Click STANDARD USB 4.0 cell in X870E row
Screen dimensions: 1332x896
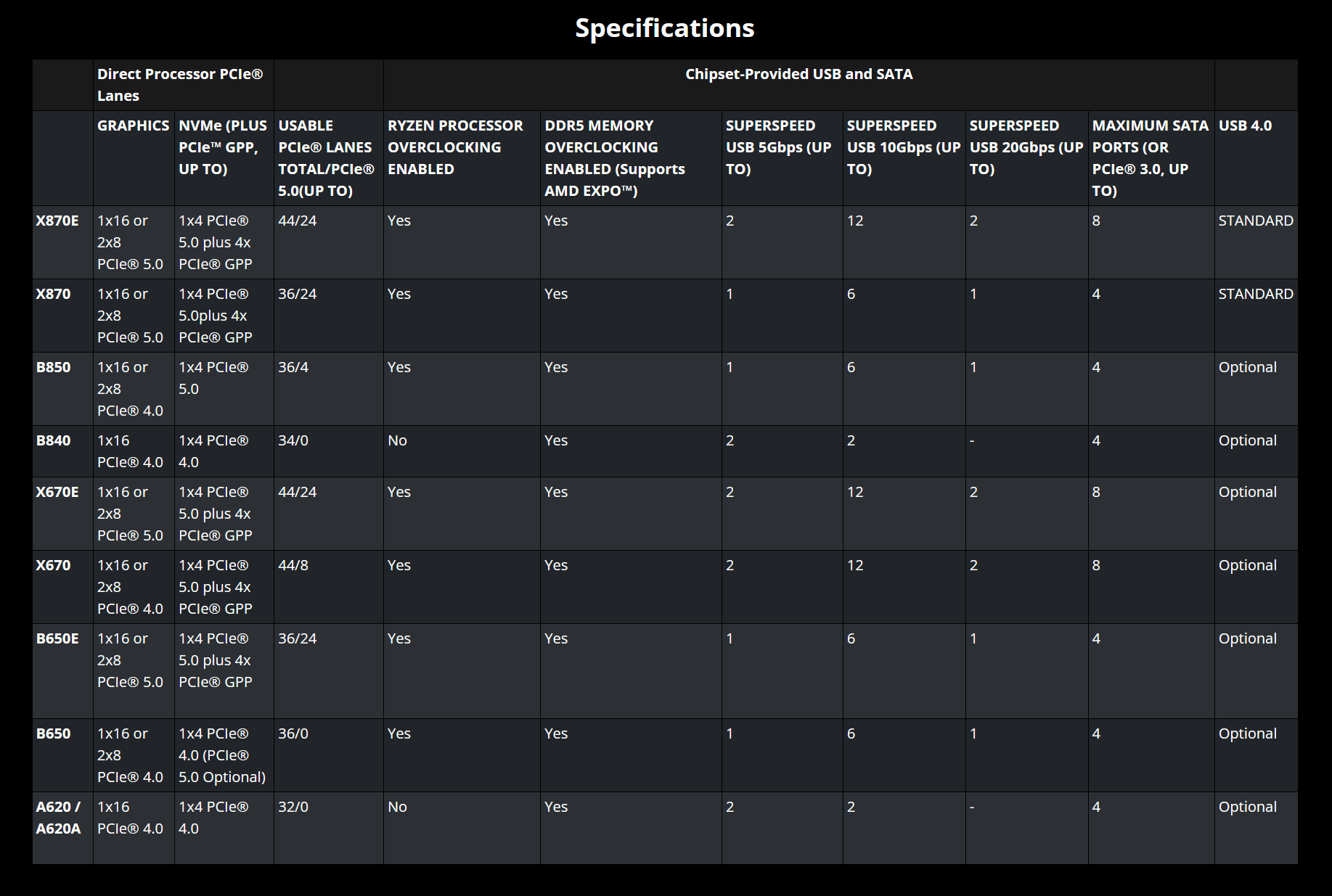[x=1256, y=242]
